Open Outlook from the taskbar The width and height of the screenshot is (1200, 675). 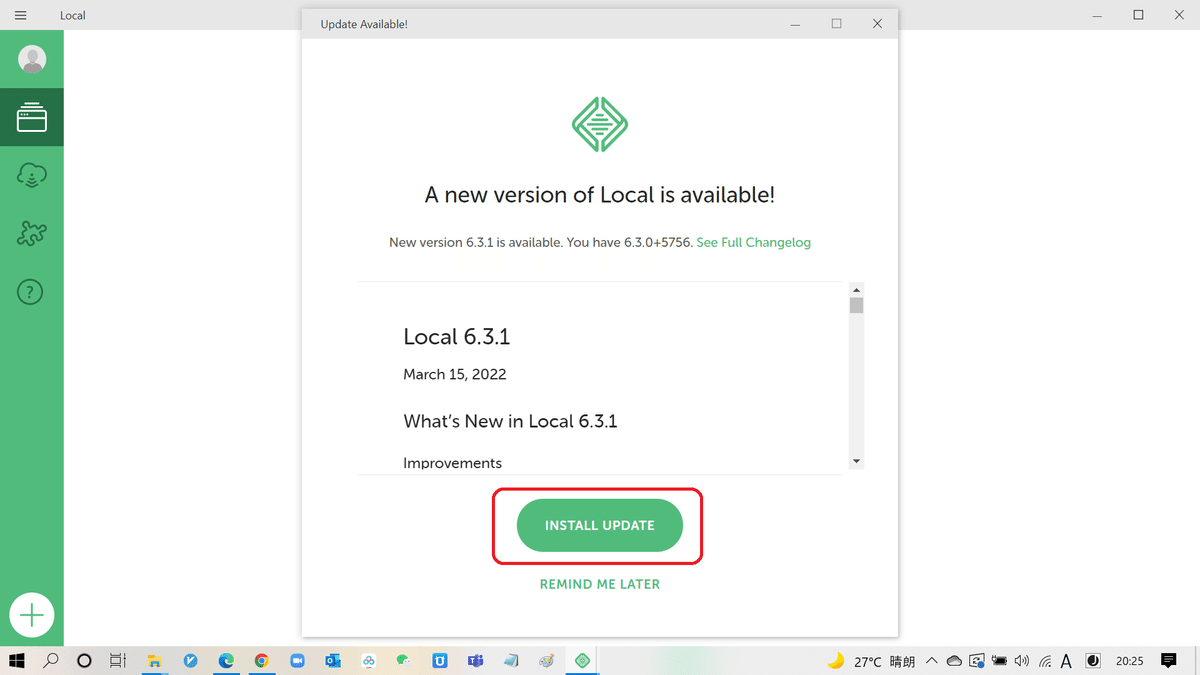333,661
